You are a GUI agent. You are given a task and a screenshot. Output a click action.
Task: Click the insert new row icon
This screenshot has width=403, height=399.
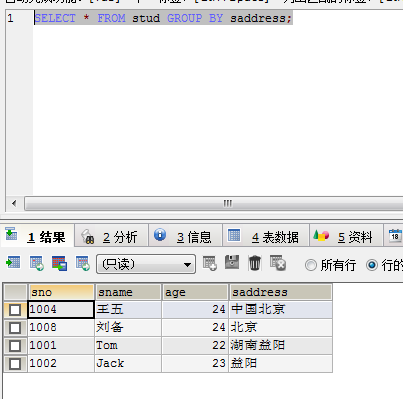pyautogui.click(x=36, y=263)
